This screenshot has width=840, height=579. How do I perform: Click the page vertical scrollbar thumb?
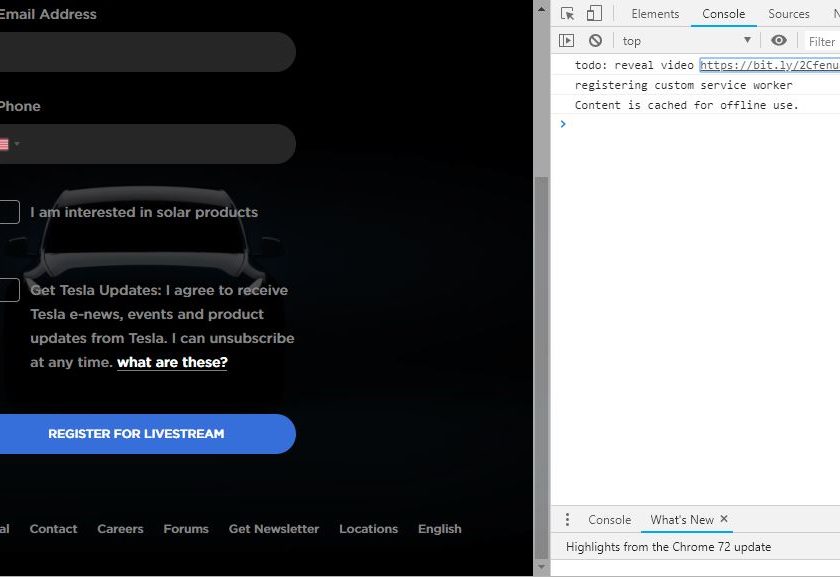click(x=542, y=368)
